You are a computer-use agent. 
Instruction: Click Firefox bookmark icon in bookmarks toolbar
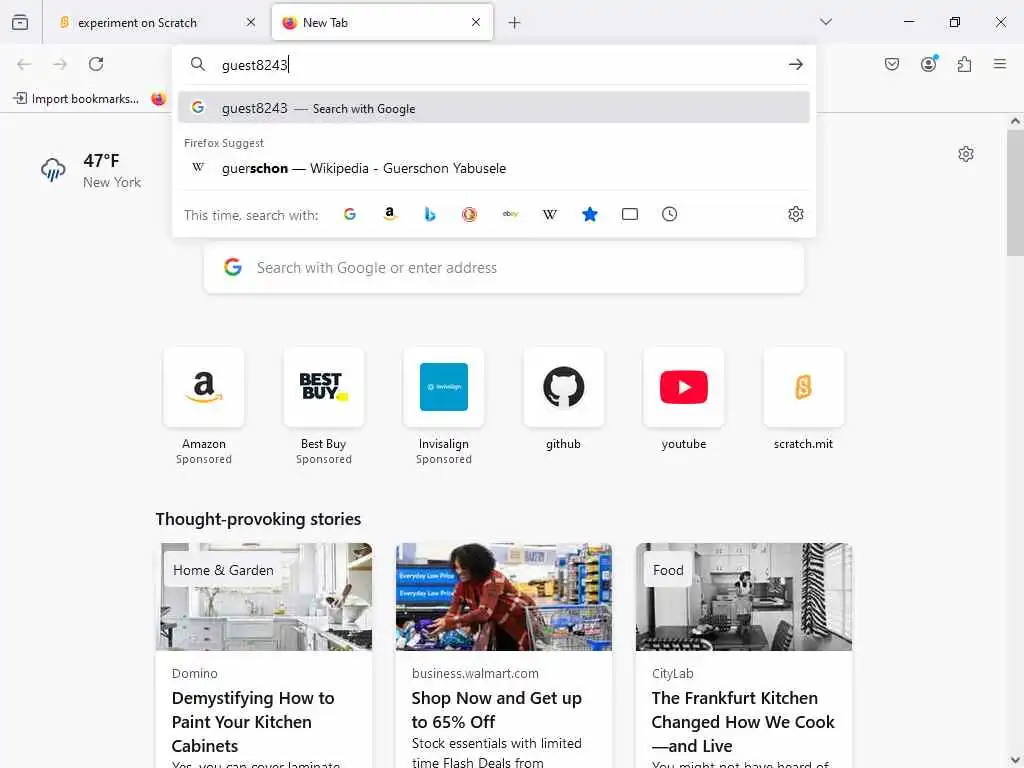158,99
